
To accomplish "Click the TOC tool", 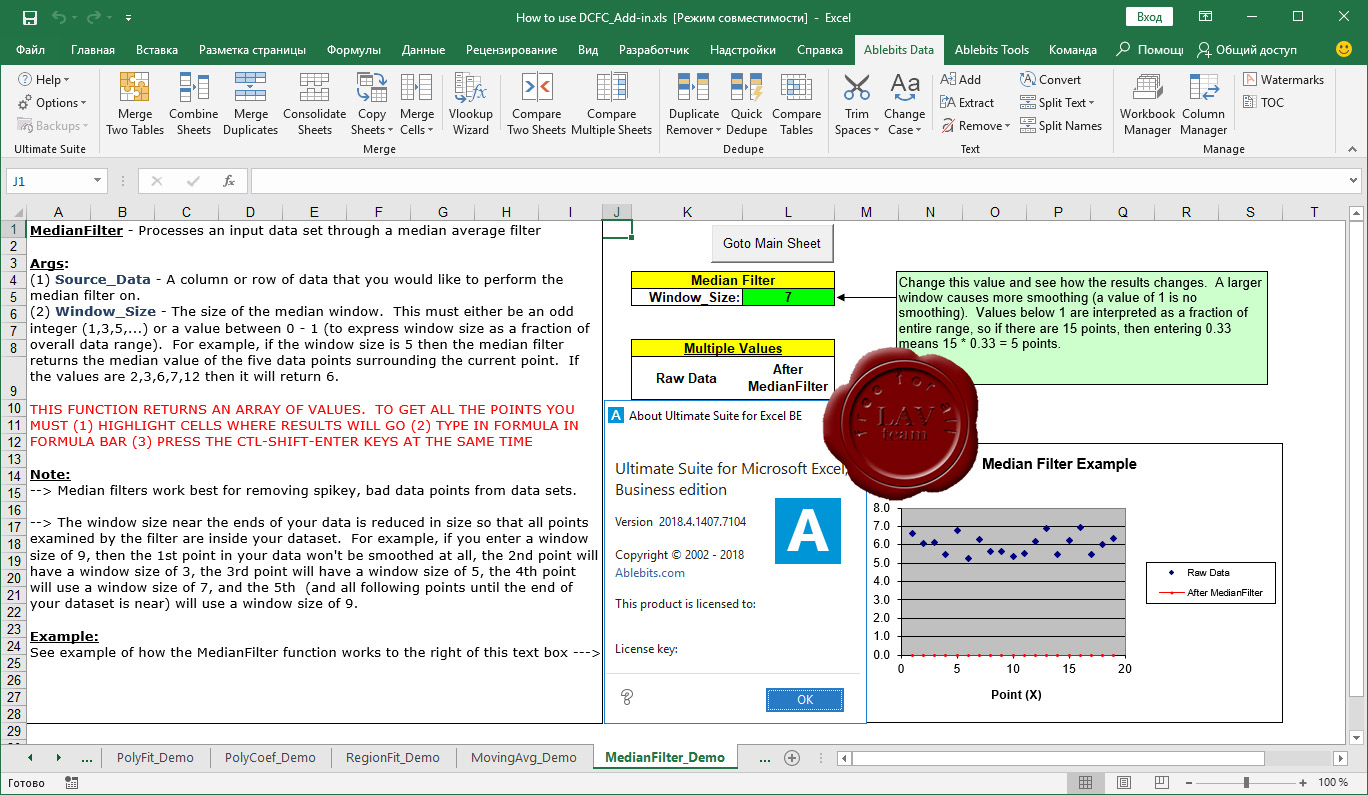I will pyautogui.click(x=1263, y=102).
